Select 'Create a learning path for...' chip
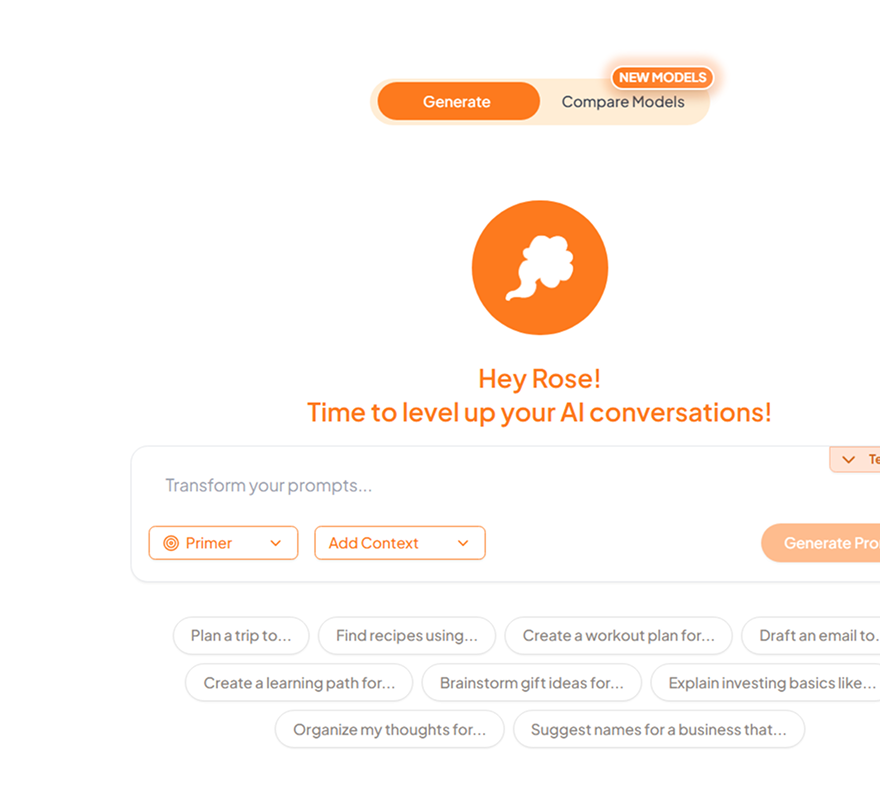Image resolution: width=880 pixels, height=811 pixels. (x=299, y=683)
